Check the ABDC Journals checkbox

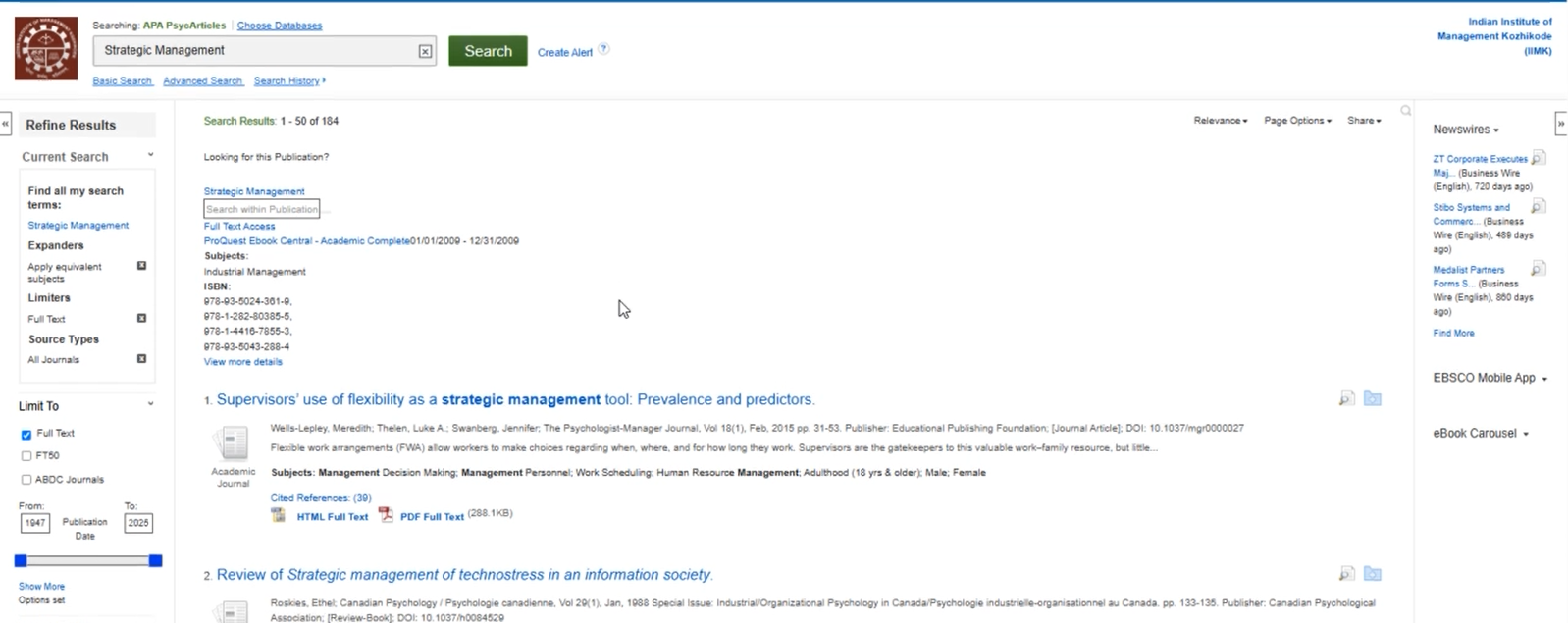click(26, 480)
